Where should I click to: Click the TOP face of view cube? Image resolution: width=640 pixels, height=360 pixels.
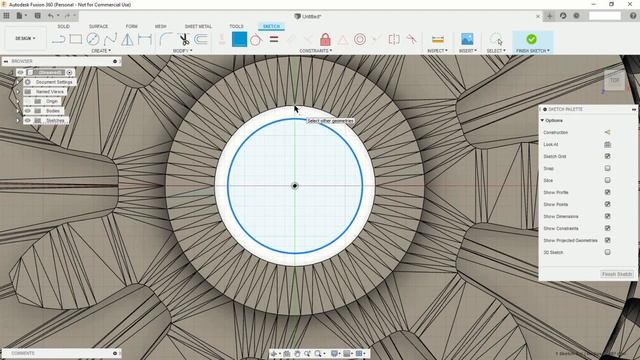(x=615, y=80)
